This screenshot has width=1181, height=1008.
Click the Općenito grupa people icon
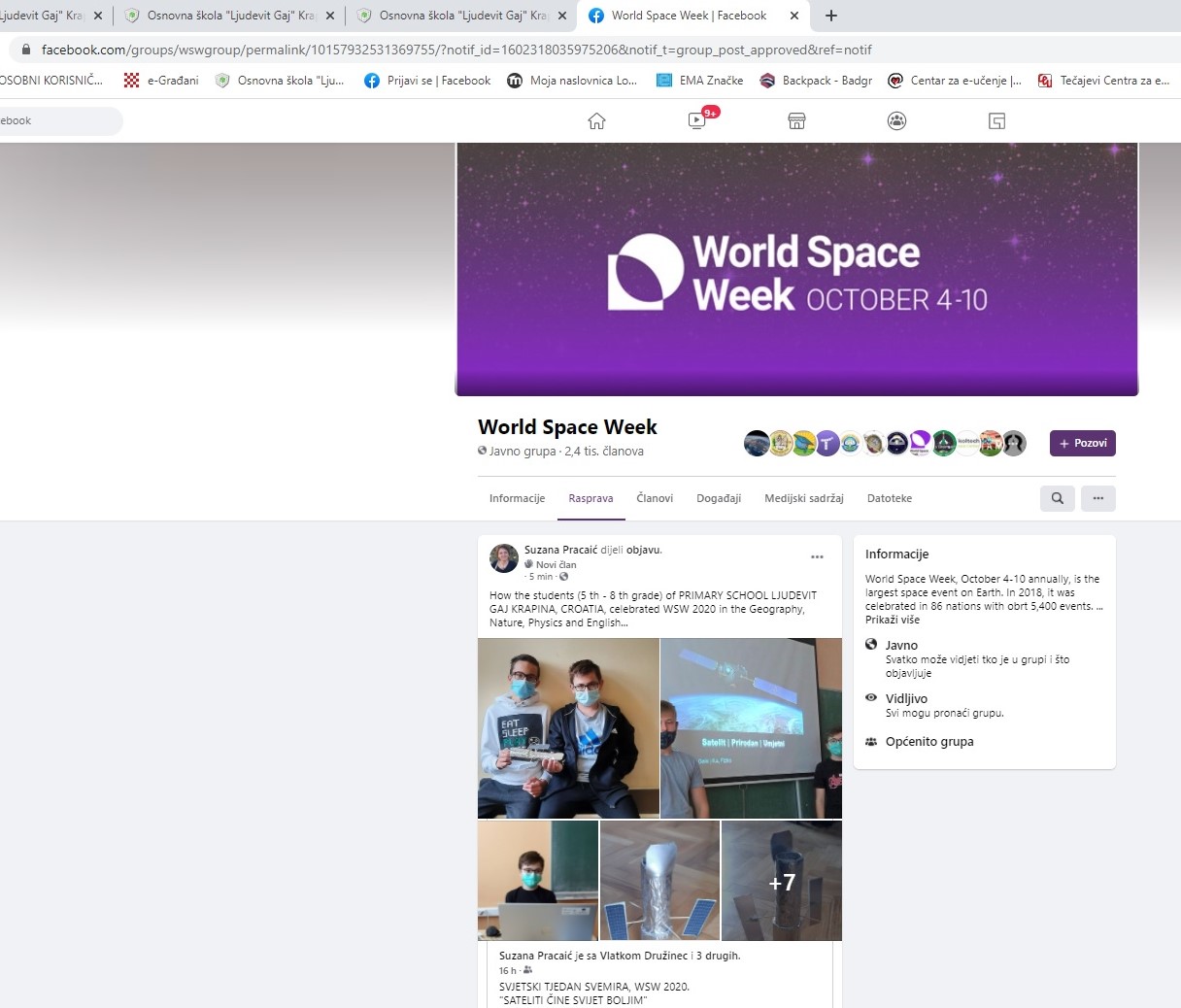tap(871, 741)
